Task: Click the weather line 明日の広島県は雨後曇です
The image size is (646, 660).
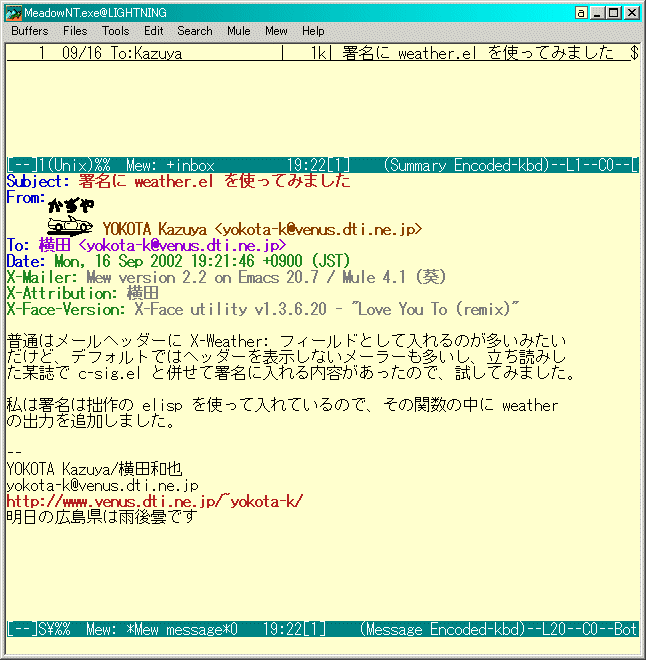Action: click(x=102, y=517)
